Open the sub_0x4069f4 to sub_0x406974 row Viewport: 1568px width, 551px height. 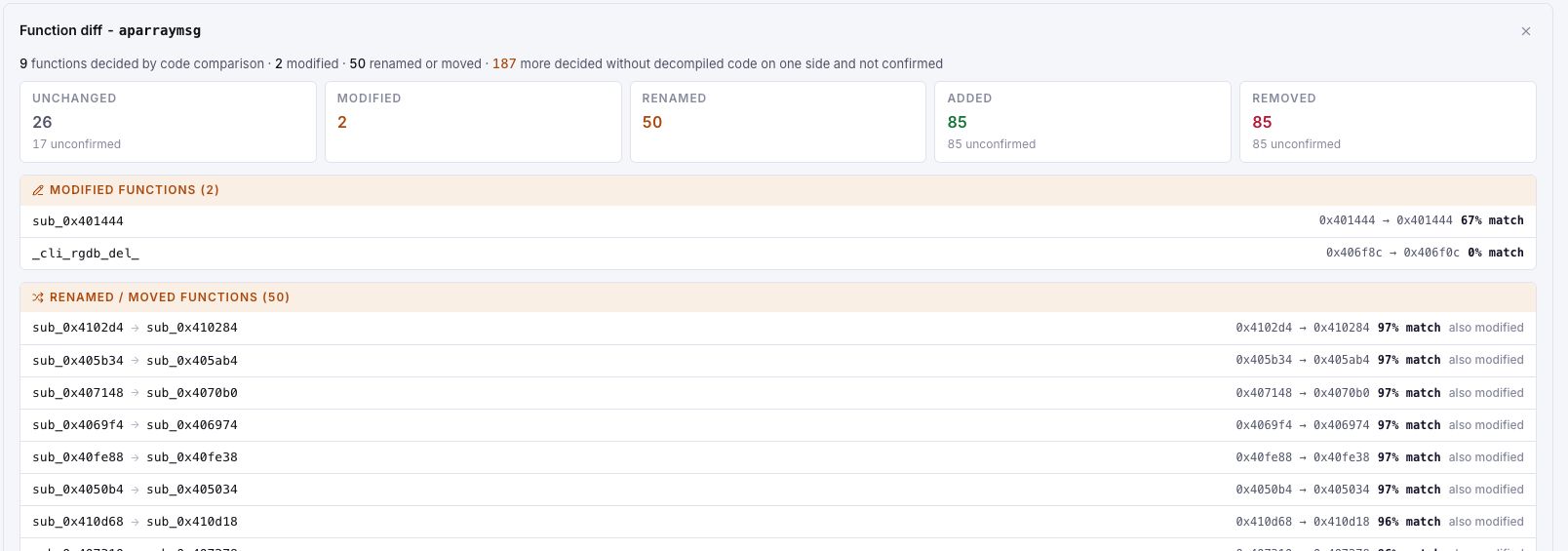[x=778, y=425]
